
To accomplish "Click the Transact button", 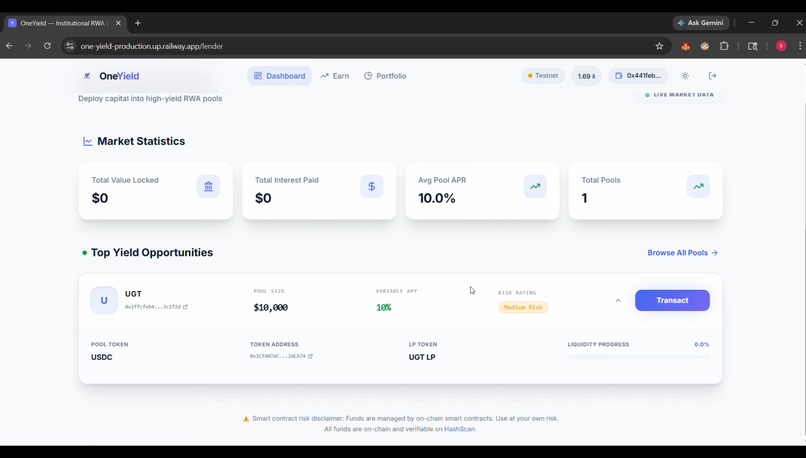I will click(x=672, y=300).
